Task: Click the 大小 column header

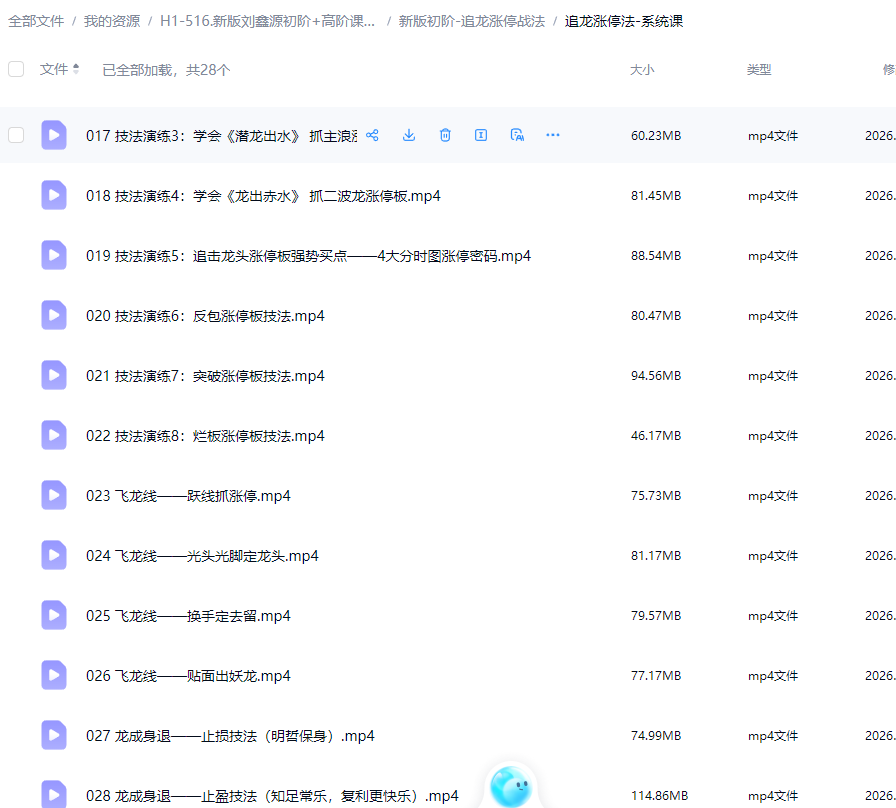Action: click(x=643, y=69)
